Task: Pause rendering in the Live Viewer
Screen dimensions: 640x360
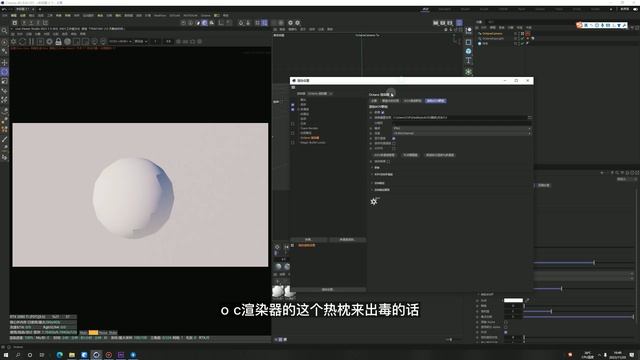Action: [x=31, y=42]
